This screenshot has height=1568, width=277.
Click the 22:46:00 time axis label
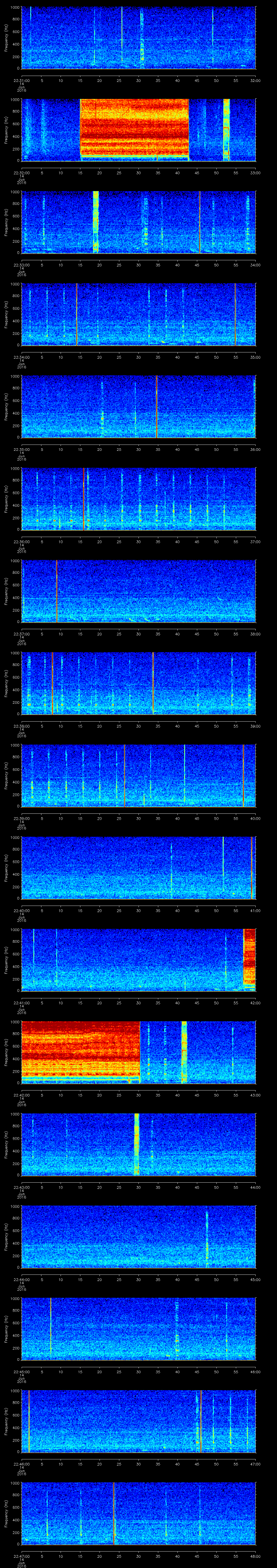pos(21,1464)
